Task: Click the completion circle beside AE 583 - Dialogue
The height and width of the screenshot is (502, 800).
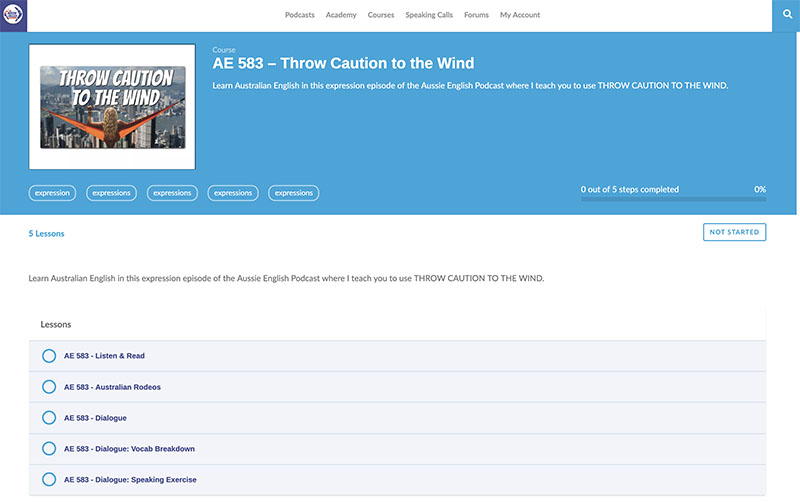Action: (49, 418)
